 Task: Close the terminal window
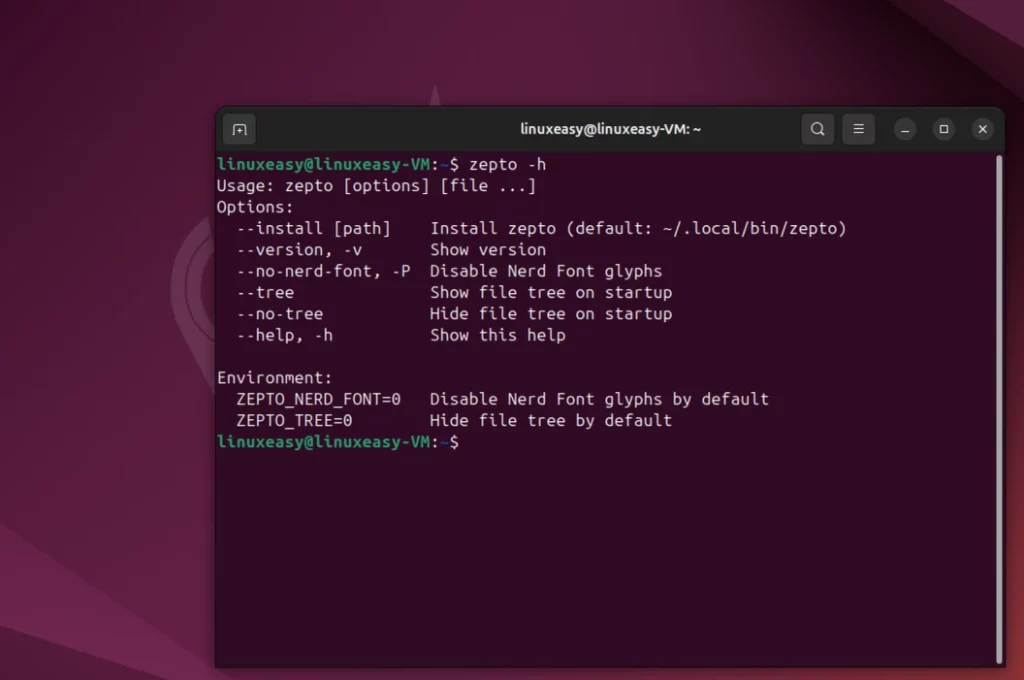982,129
